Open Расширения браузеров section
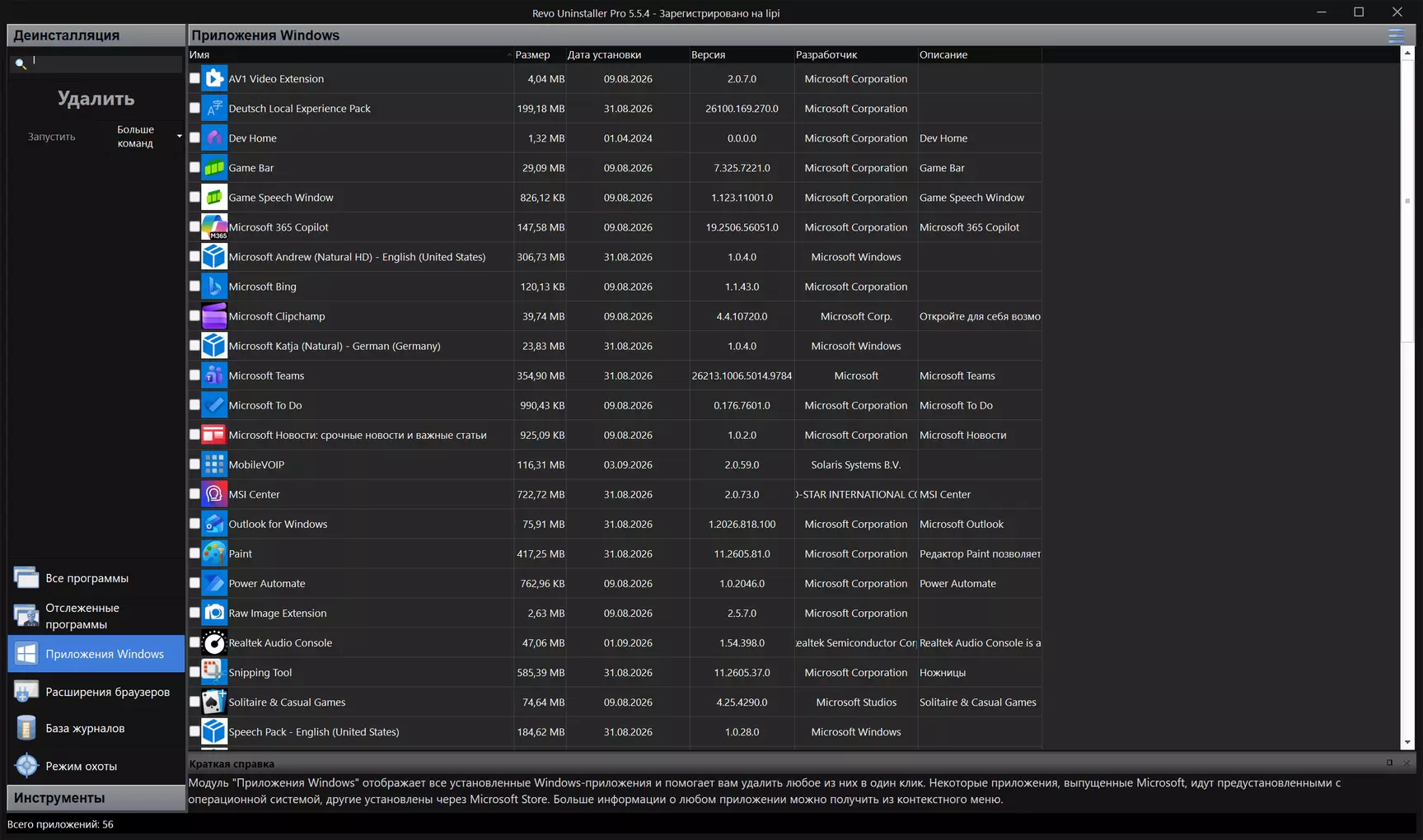The height and width of the screenshot is (840, 1423). (96, 692)
